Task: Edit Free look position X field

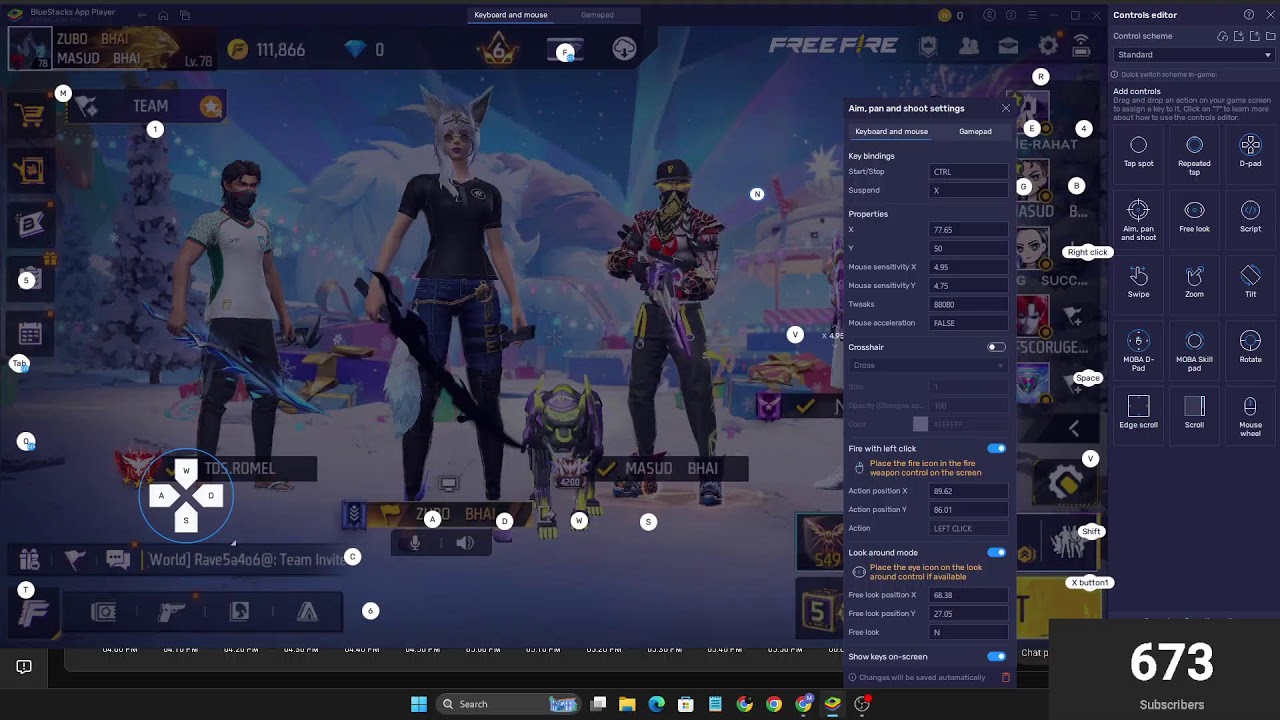Action: click(967, 595)
